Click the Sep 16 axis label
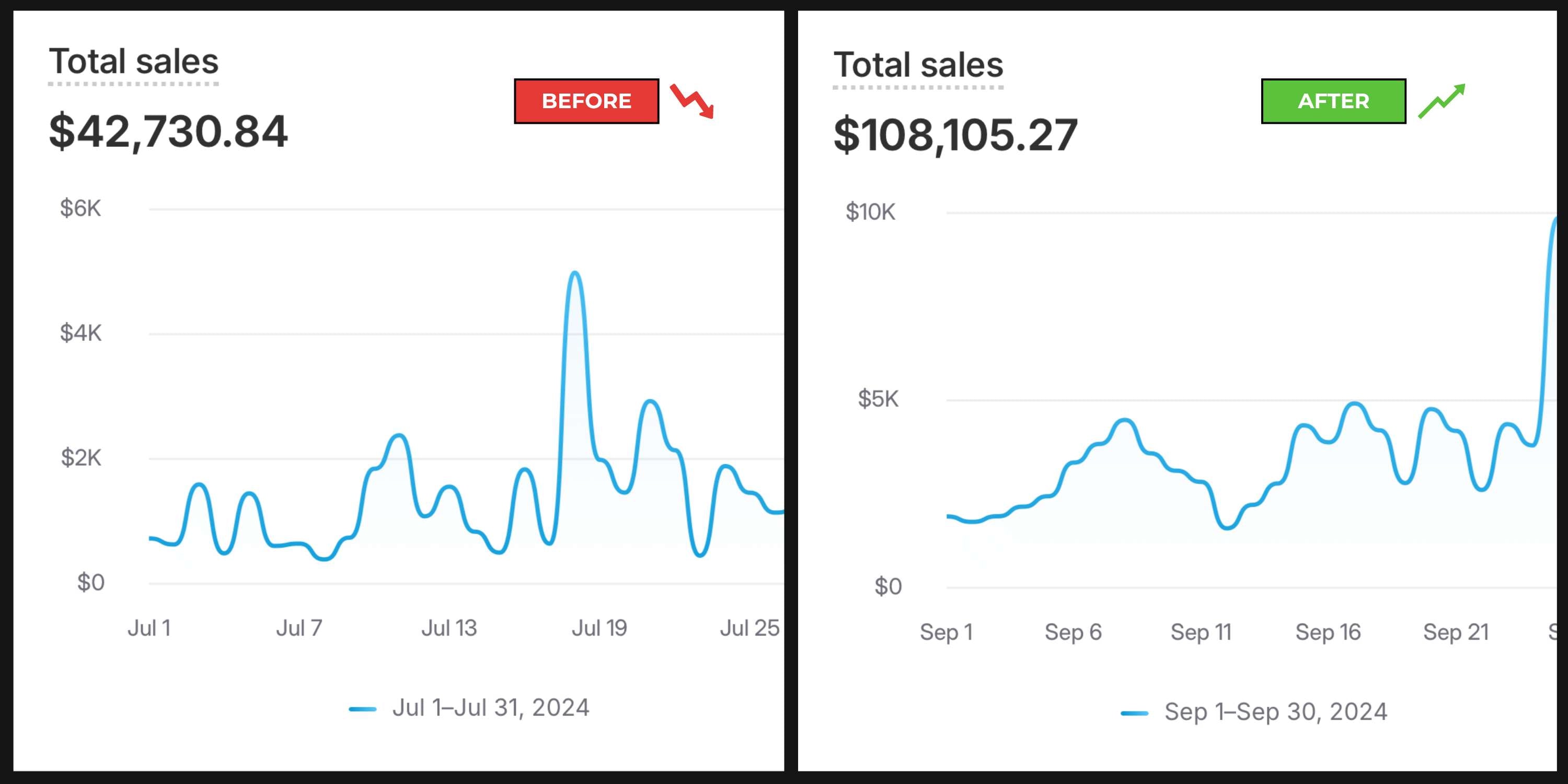 click(1328, 632)
